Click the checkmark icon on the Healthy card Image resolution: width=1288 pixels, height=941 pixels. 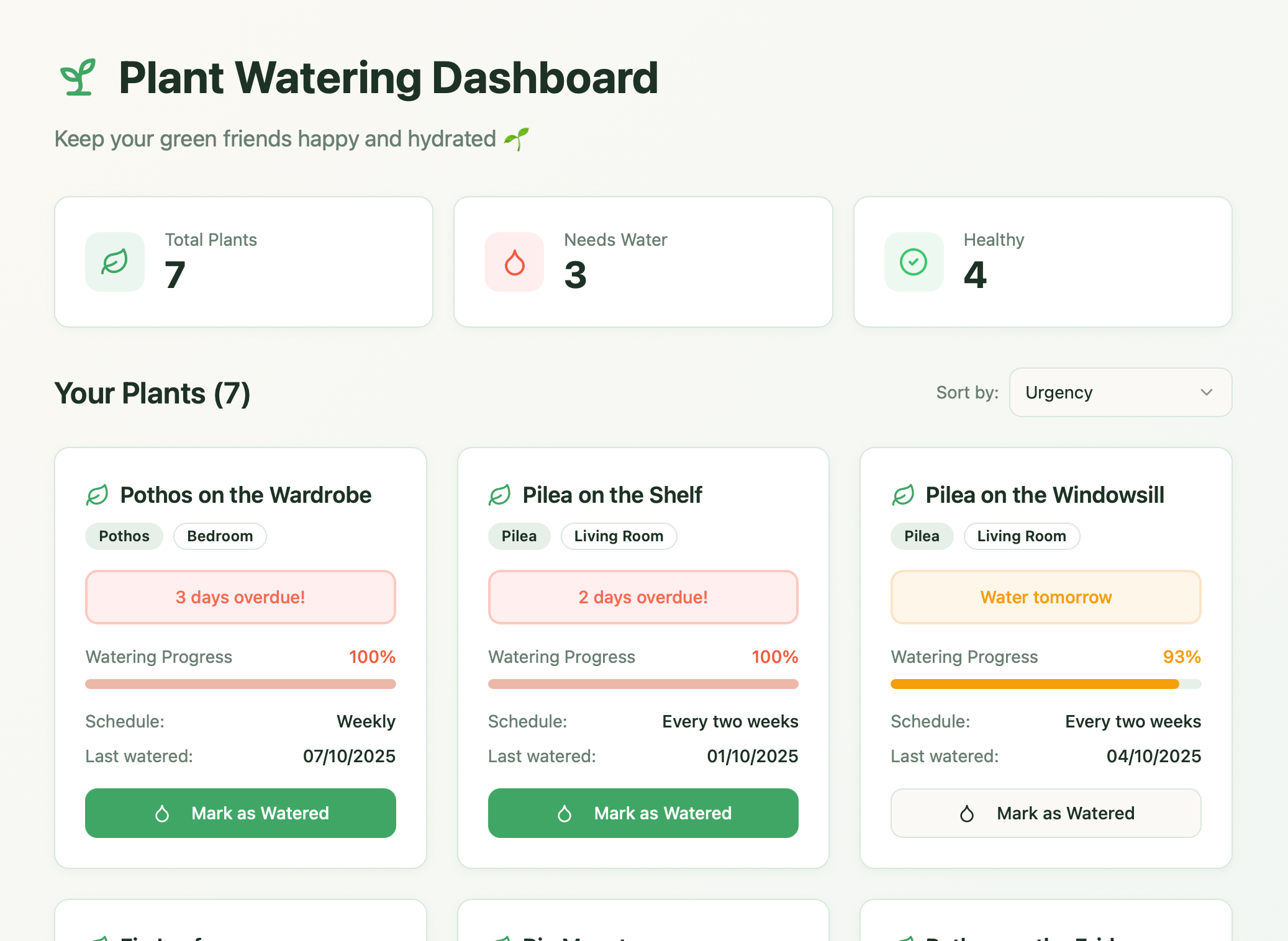click(x=913, y=261)
